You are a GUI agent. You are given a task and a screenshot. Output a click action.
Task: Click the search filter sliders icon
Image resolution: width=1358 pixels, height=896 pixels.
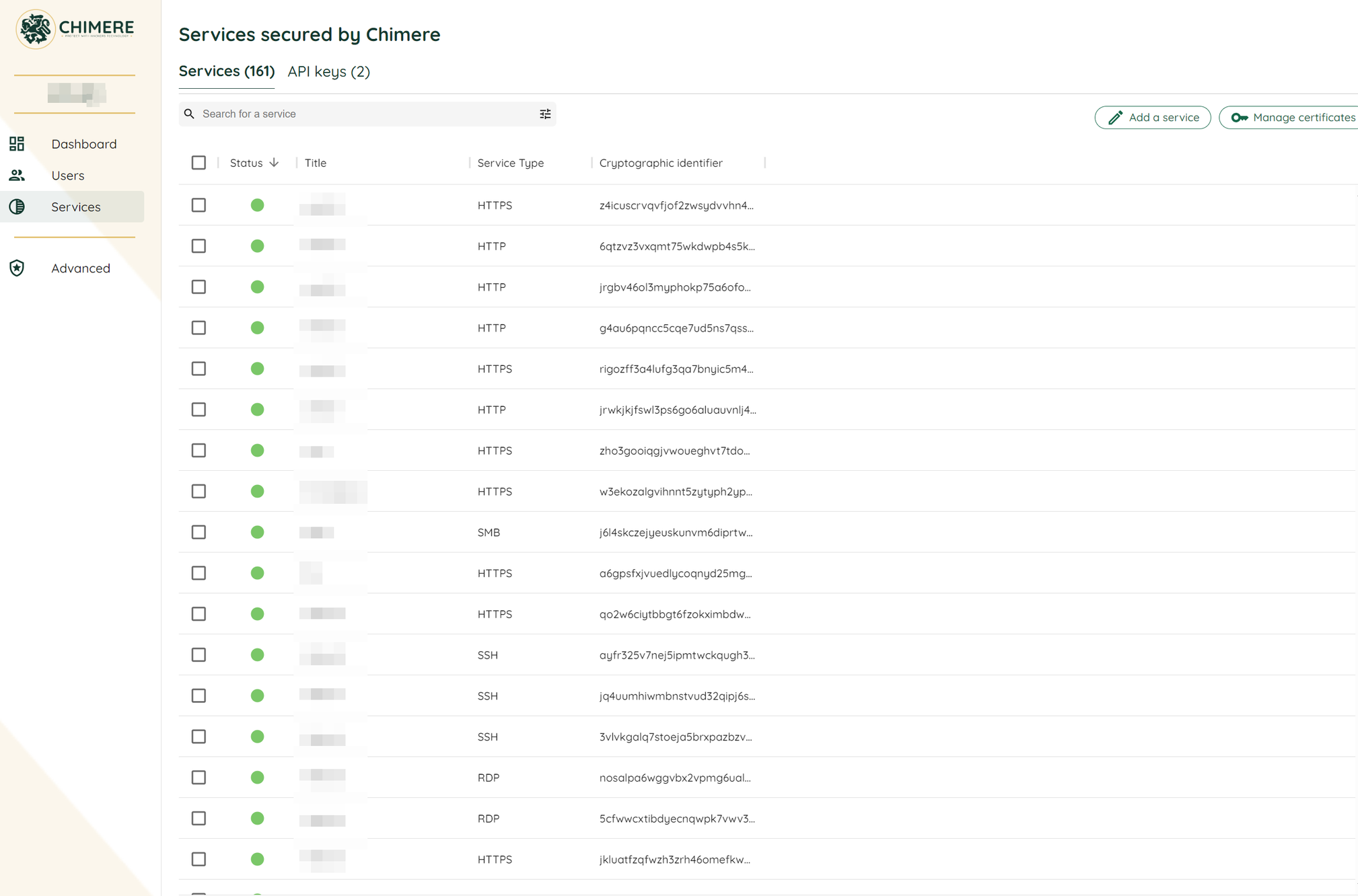tap(544, 114)
